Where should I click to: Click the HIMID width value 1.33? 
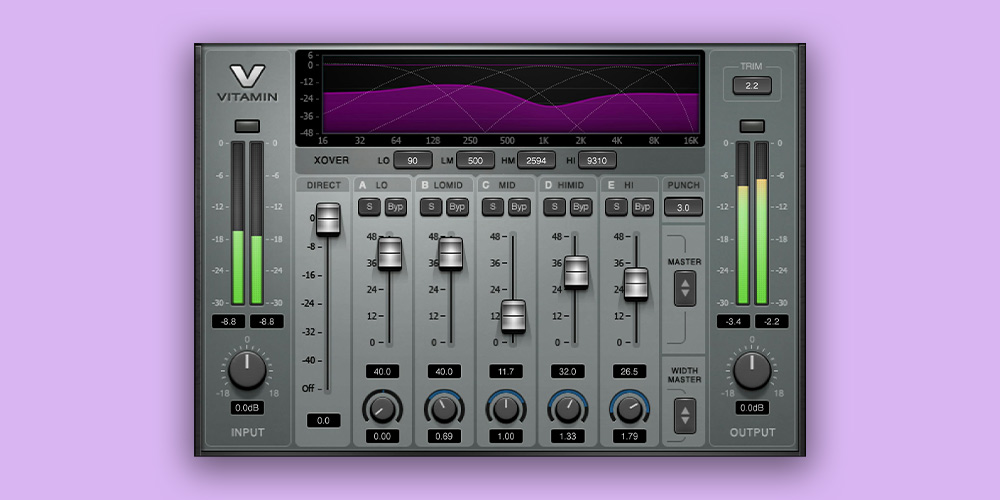pos(568,436)
